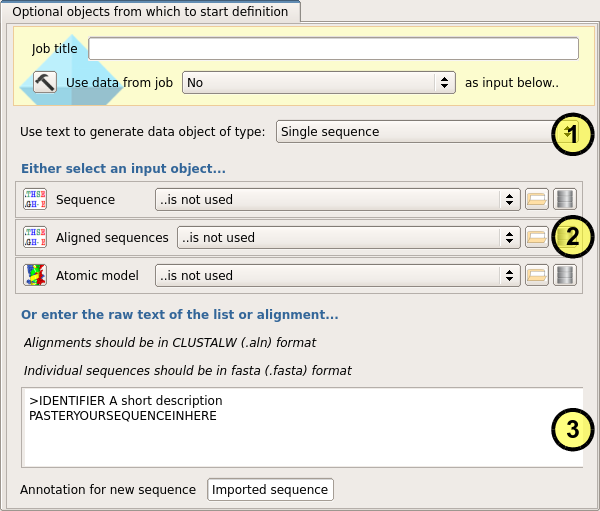
Task: Click the Sequence data type icon
Action: pos(35,199)
